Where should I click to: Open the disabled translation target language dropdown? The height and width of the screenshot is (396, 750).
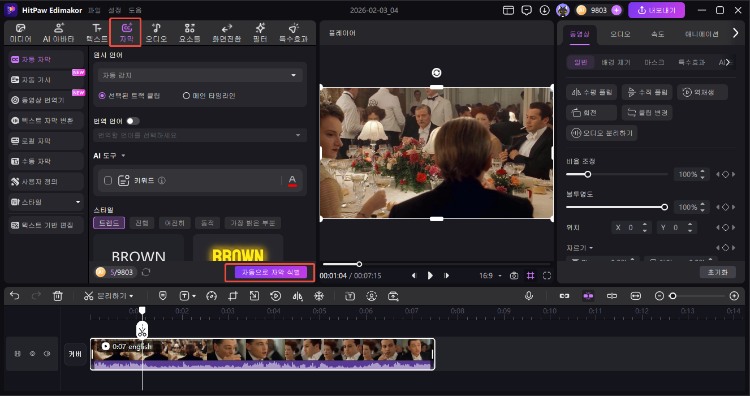pyautogui.click(x=200, y=135)
